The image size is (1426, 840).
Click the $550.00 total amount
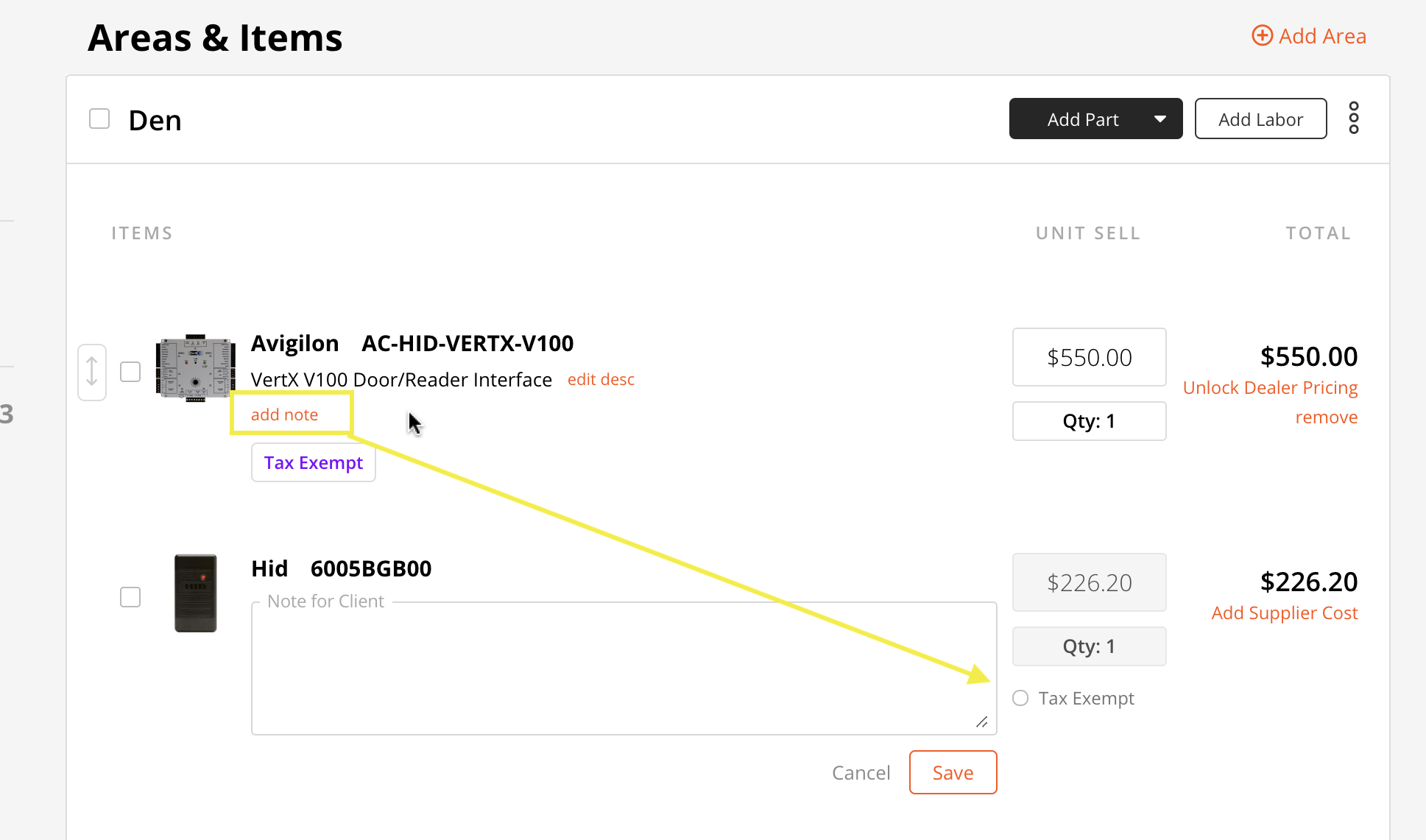1308,356
